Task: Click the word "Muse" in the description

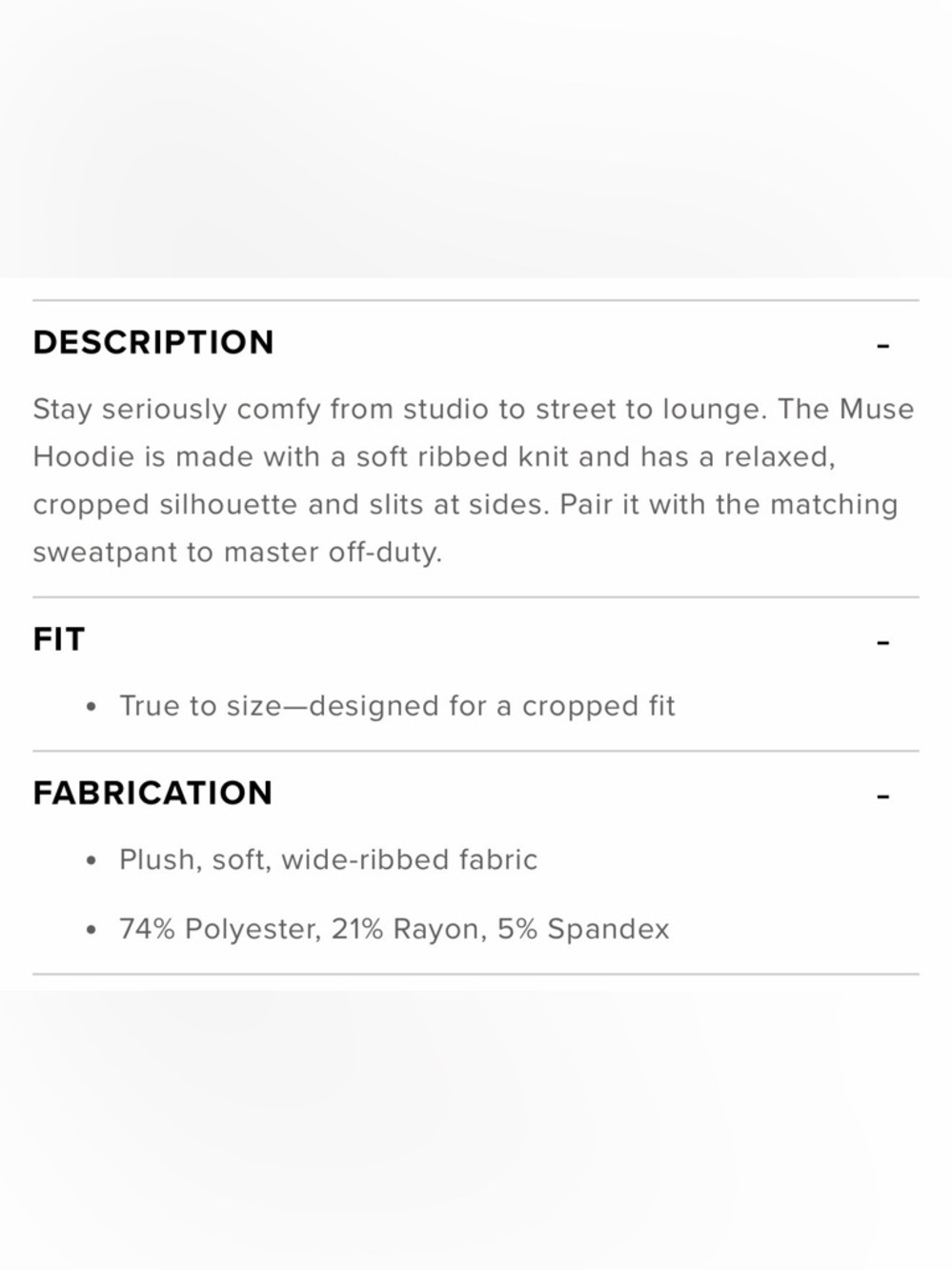Action: (x=876, y=410)
